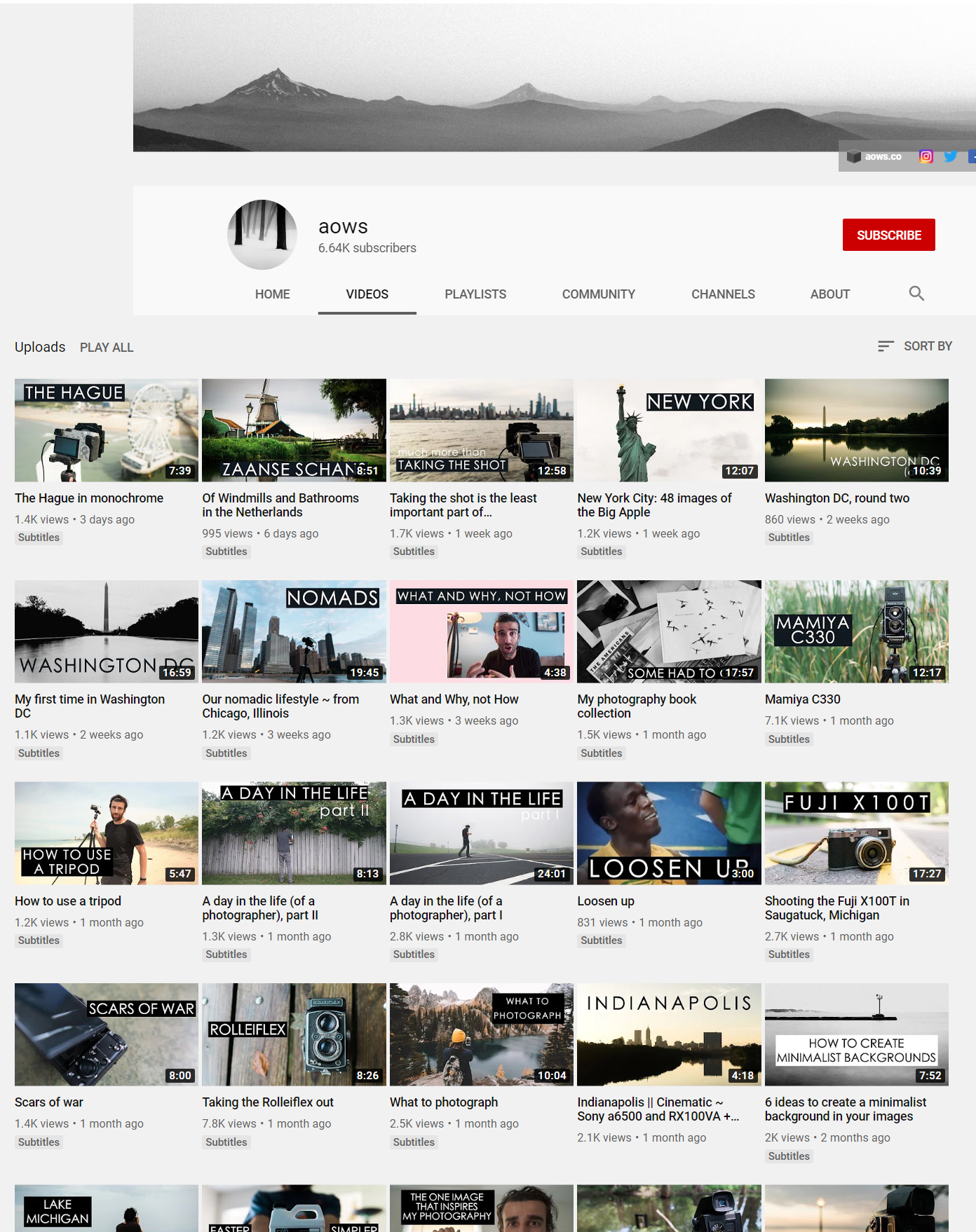This screenshot has width=976, height=1232.
Task: Click title 'My photography book collection'
Action: (x=637, y=706)
